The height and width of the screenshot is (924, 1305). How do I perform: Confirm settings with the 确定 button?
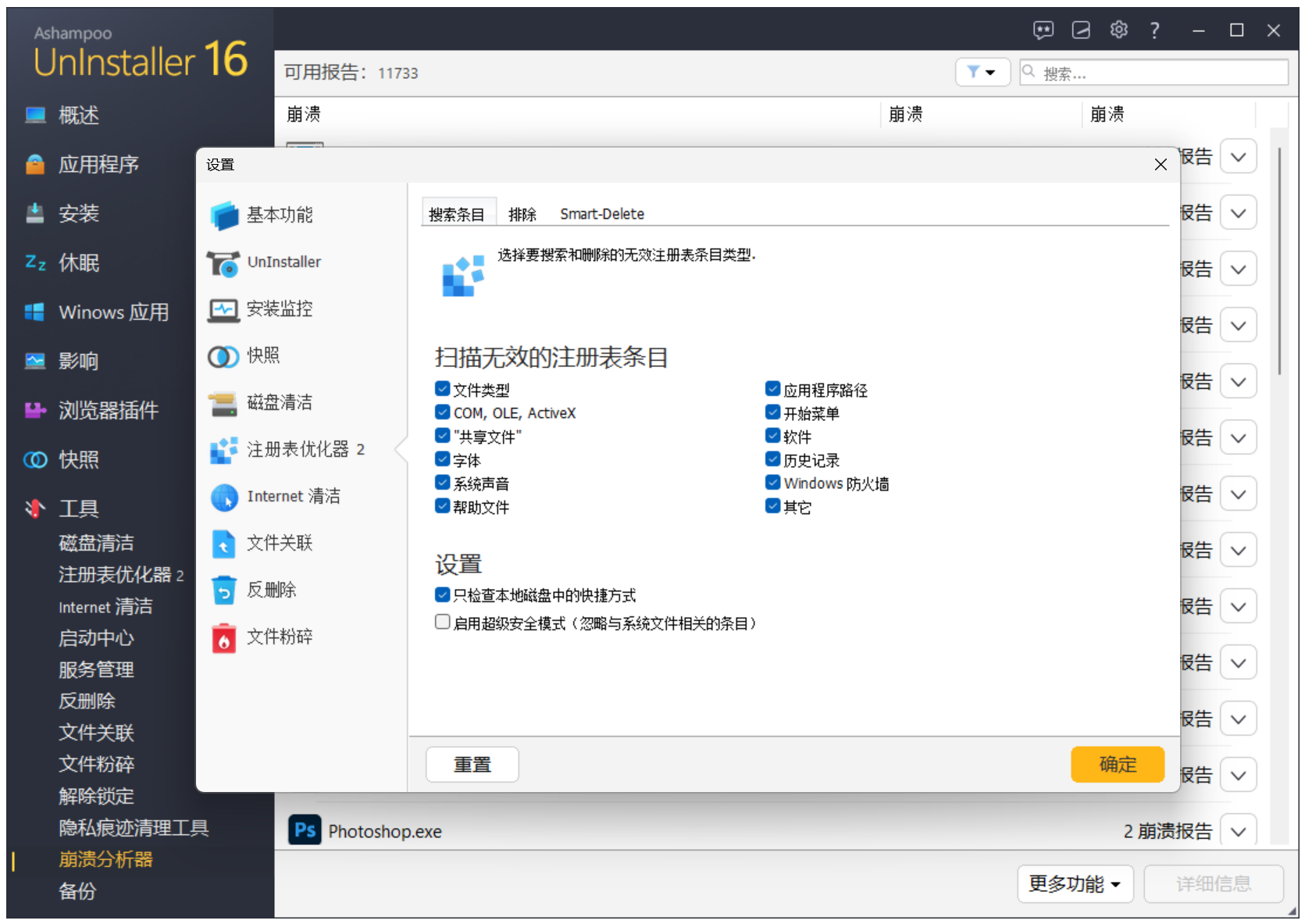tap(1118, 765)
